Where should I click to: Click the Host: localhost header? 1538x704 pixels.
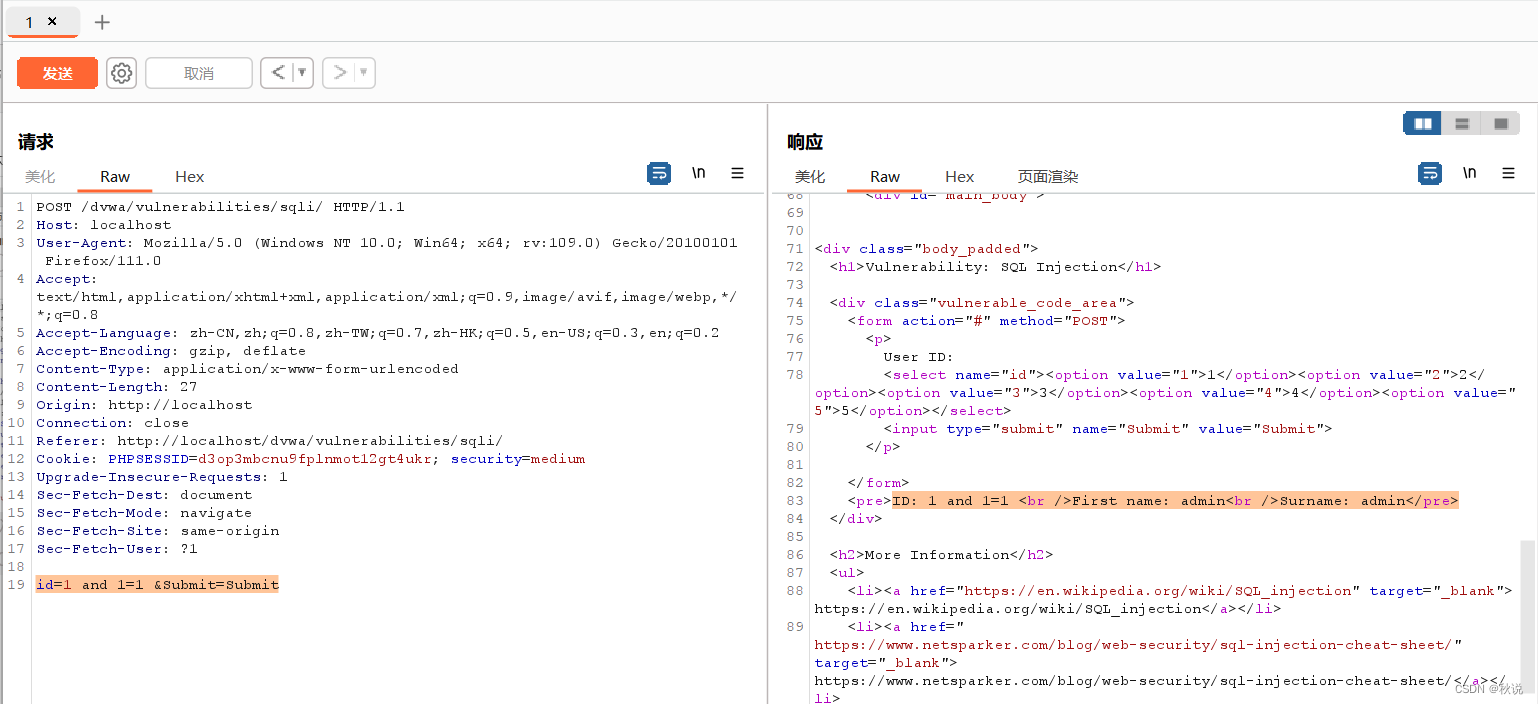103,225
